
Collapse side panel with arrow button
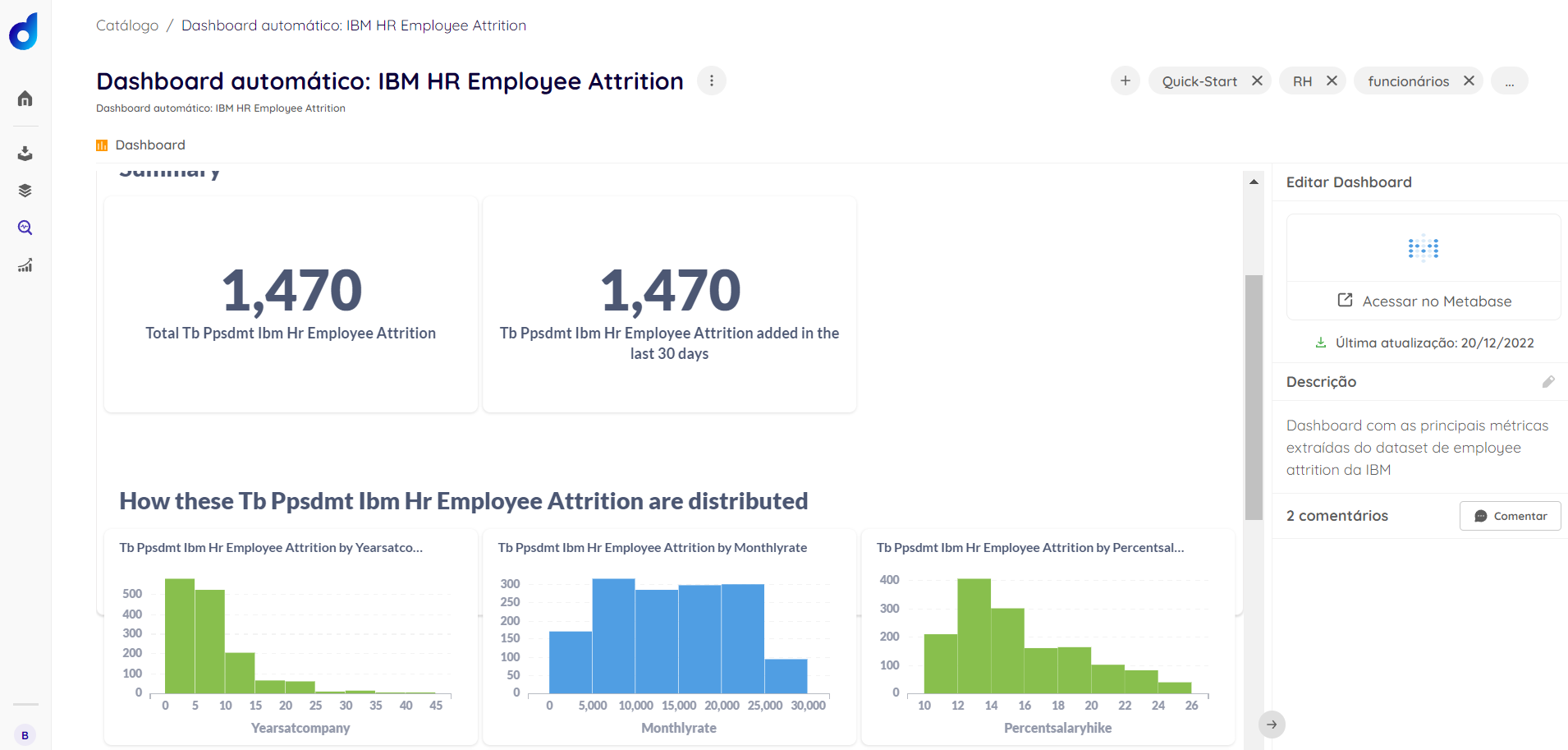[x=1272, y=725]
